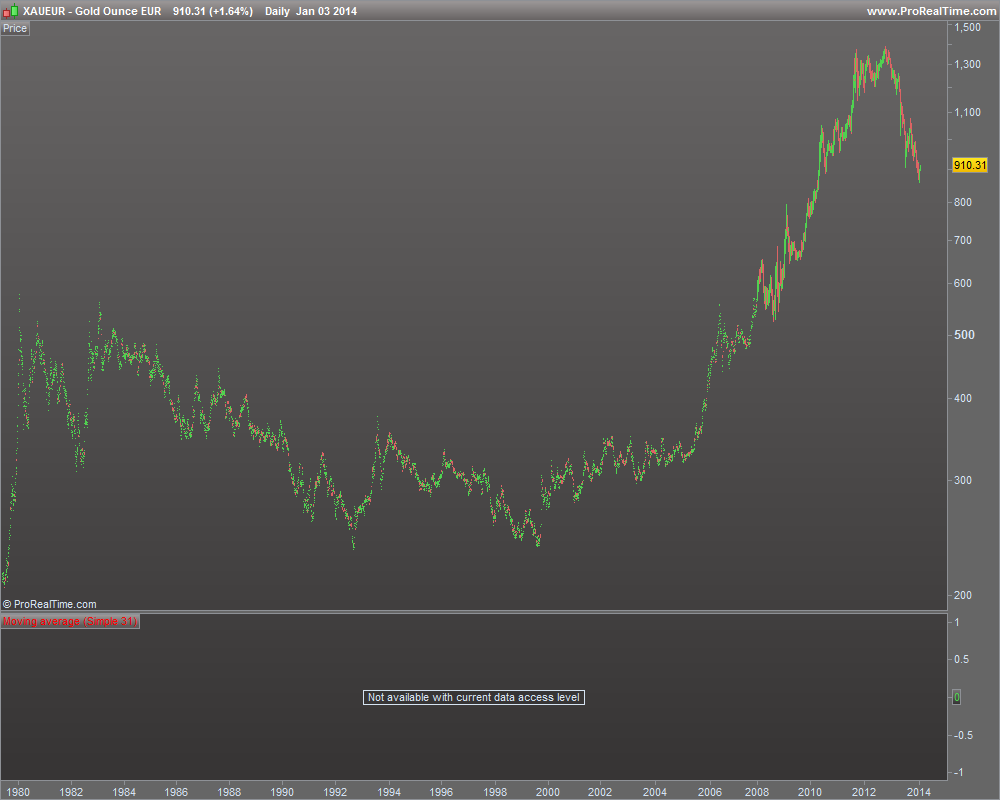Click the 1,500 price axis label
The image size is (1000, 800).
coord(967,27)
